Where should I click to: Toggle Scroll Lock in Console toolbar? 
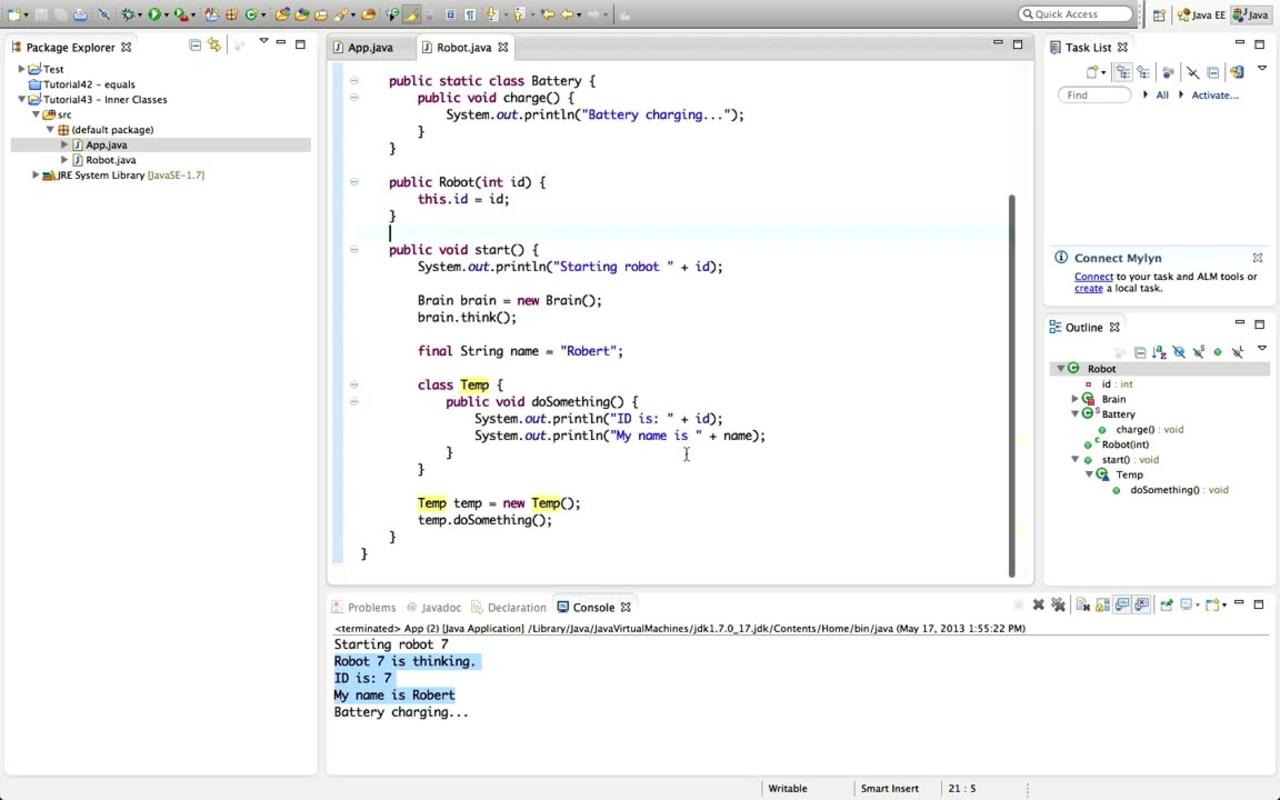1102,605
